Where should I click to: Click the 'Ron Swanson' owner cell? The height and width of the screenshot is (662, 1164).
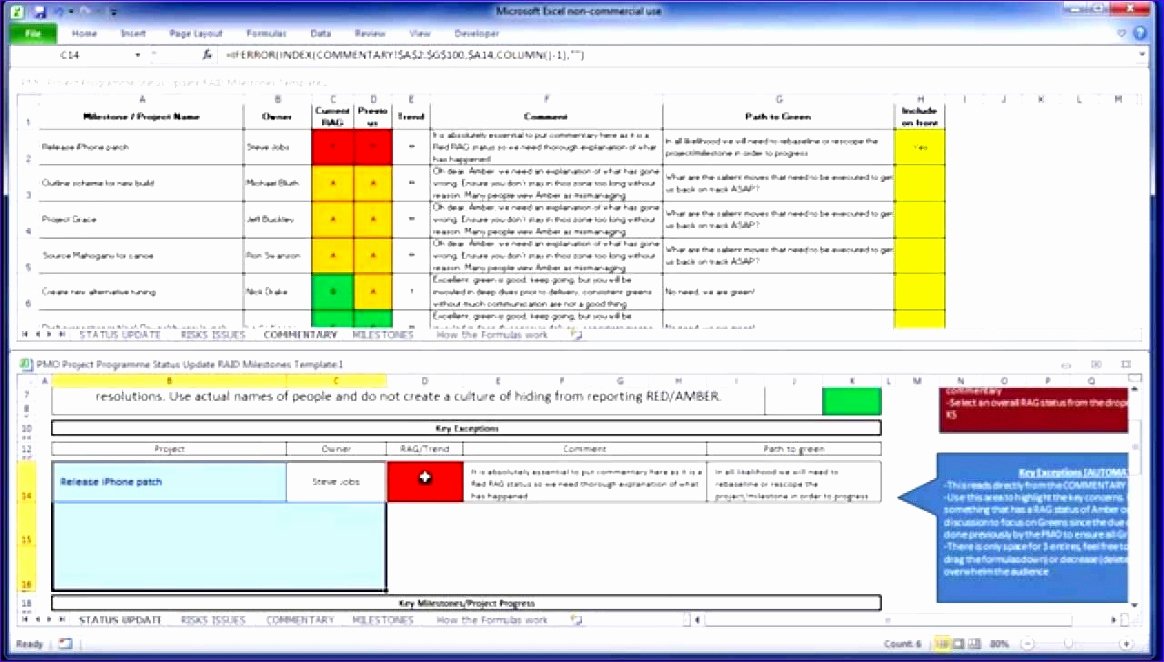click(x=277, y=255)
